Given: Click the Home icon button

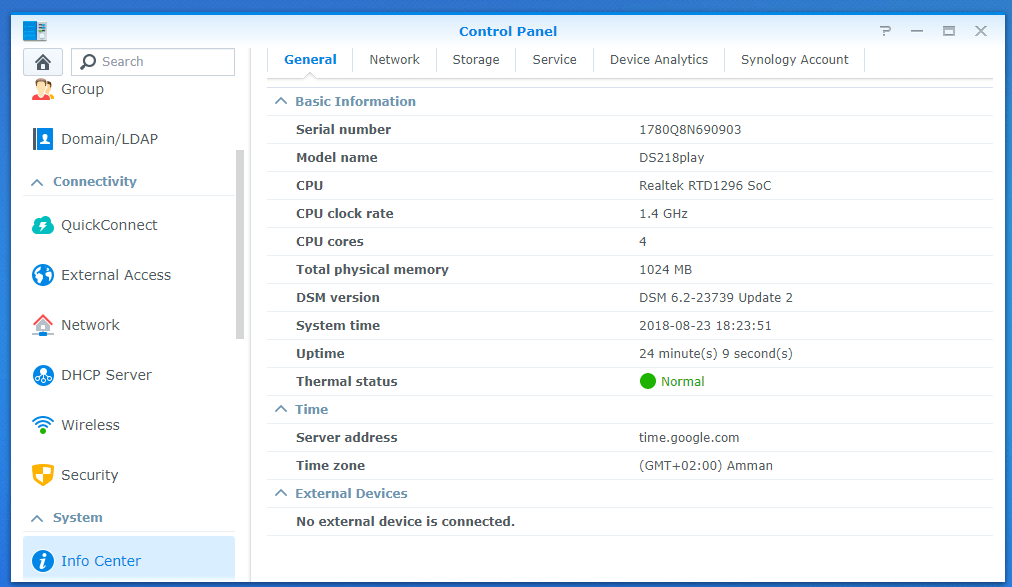Looking at the screenshot, I should (43, 61).
